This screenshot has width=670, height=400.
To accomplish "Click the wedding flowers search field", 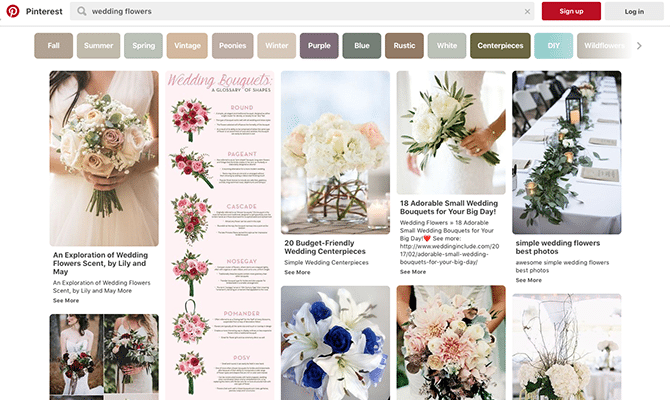I will tap(302, 11).
